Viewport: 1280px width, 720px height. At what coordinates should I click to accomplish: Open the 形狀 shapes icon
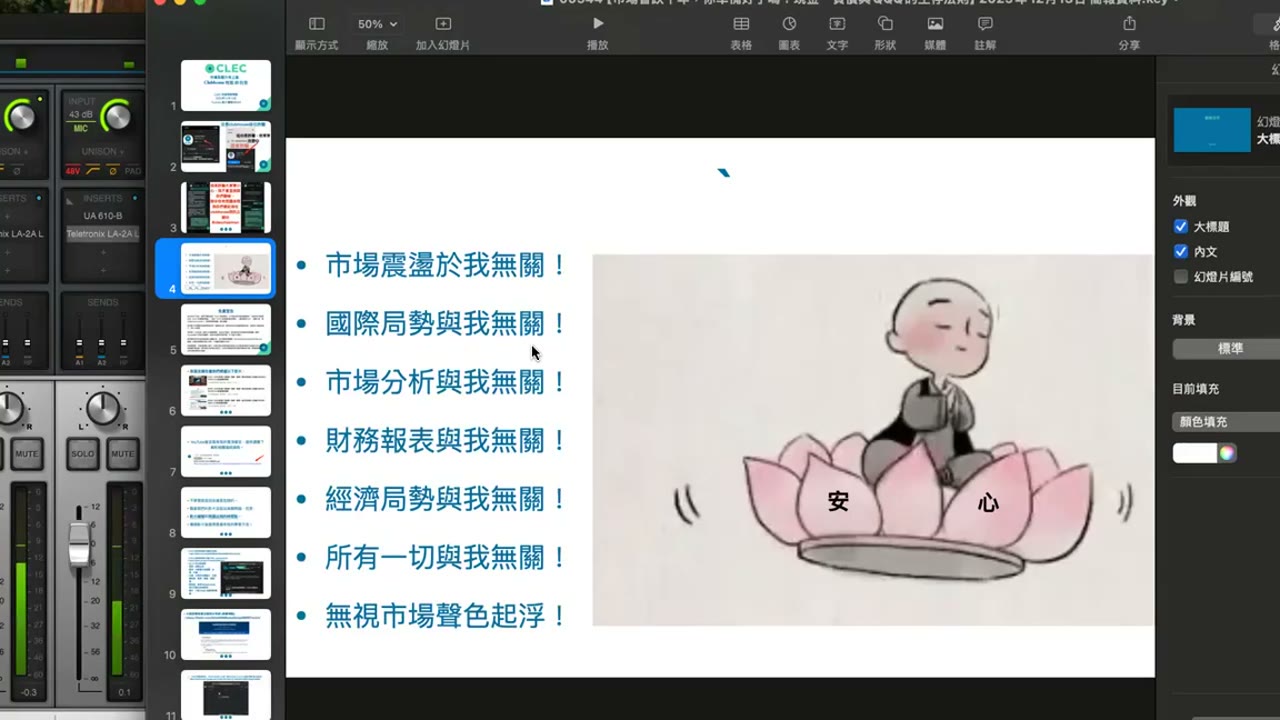pyautogui.click(x=885, y=24)
